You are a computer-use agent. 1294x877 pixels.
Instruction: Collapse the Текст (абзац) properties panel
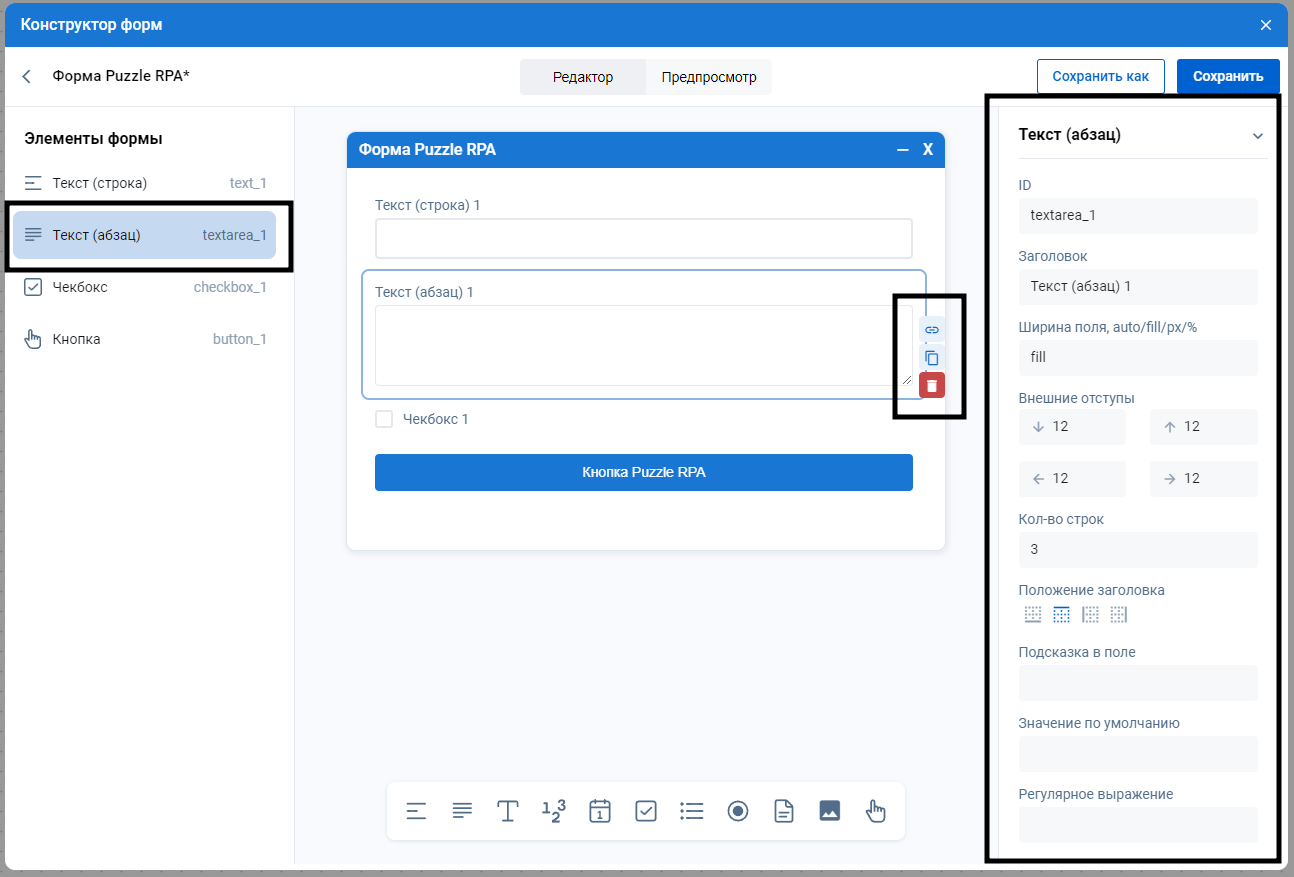point(1258,136)
